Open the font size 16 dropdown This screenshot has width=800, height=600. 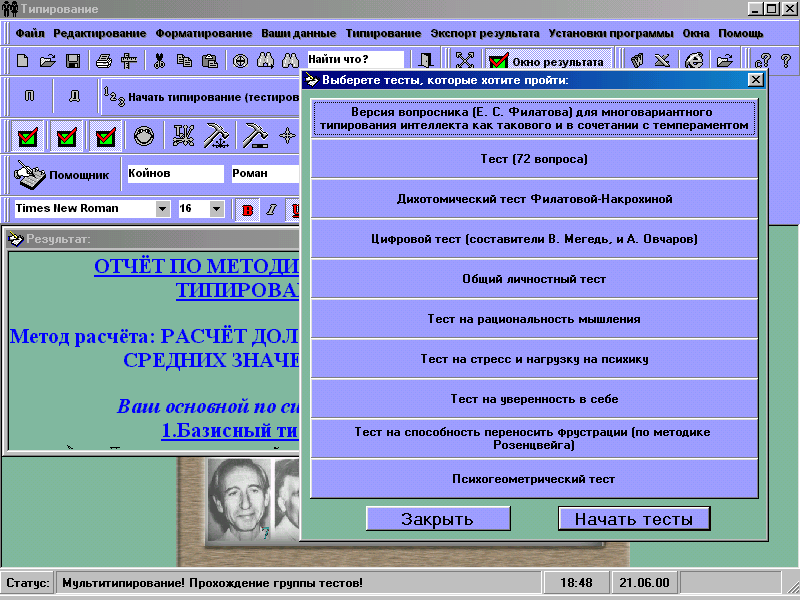(216, 208)
